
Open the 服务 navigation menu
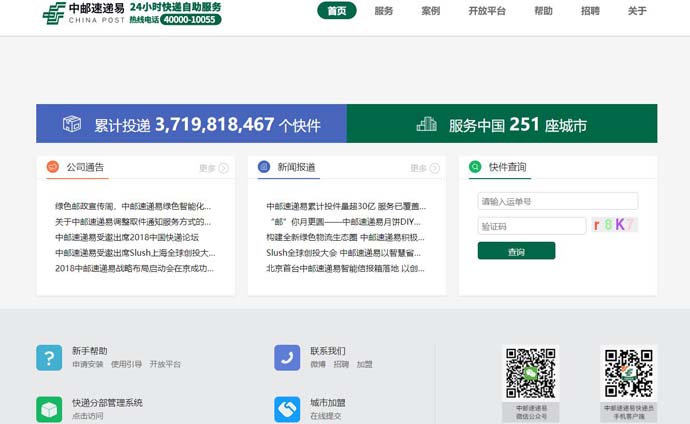coord(384,11)
